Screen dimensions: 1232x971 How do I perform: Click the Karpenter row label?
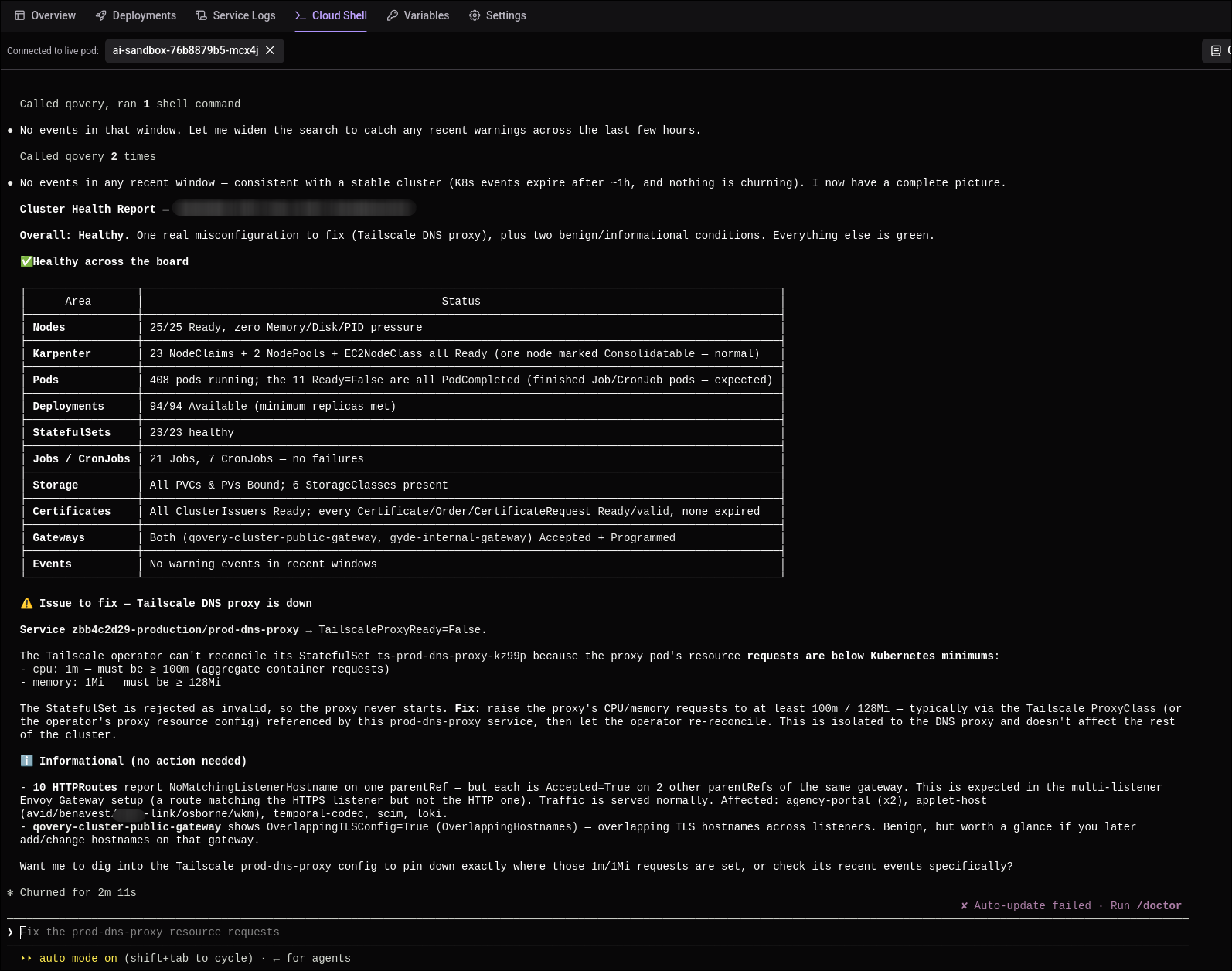tap(62, 354)
